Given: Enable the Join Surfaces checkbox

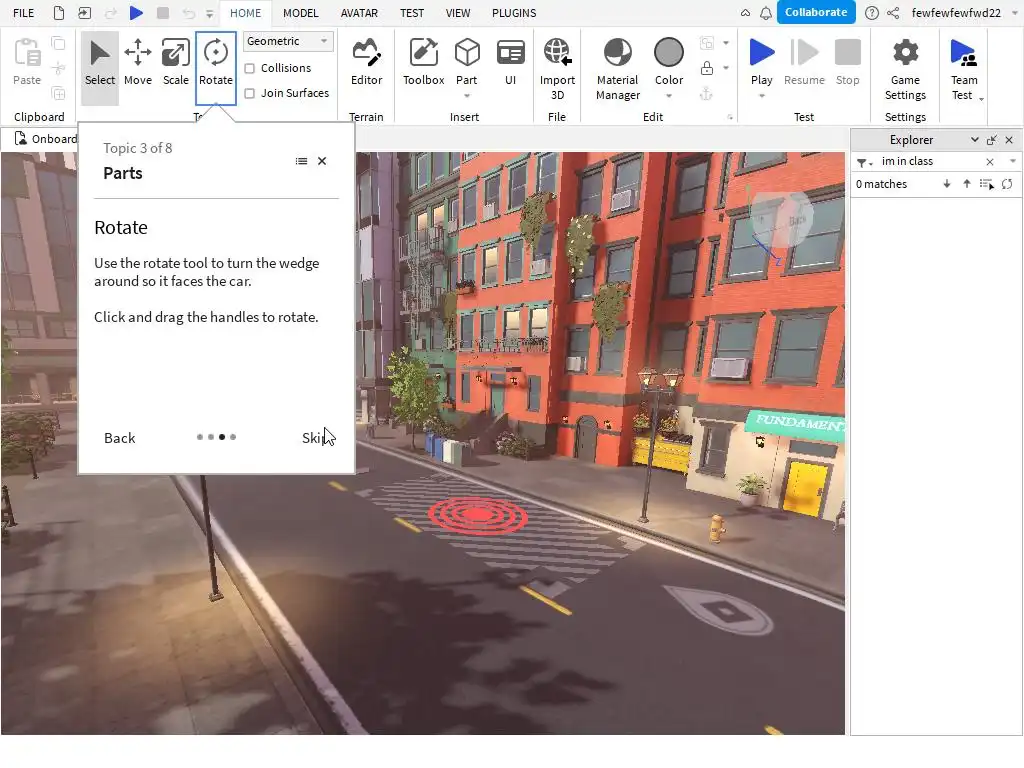Looking at the screenshot, I should tap(249, 93).
